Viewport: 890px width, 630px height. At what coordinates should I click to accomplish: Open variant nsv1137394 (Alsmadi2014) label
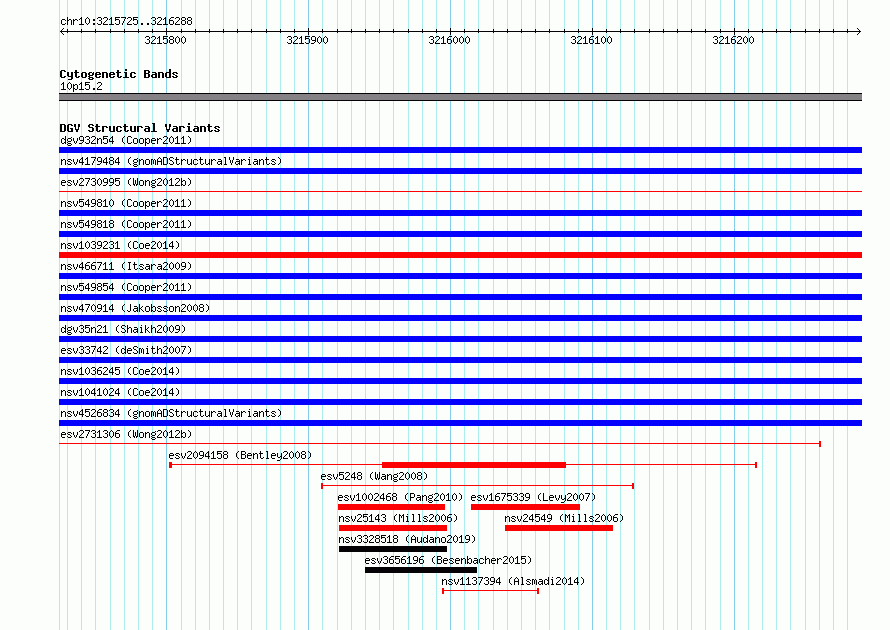[x=513, y=581]
